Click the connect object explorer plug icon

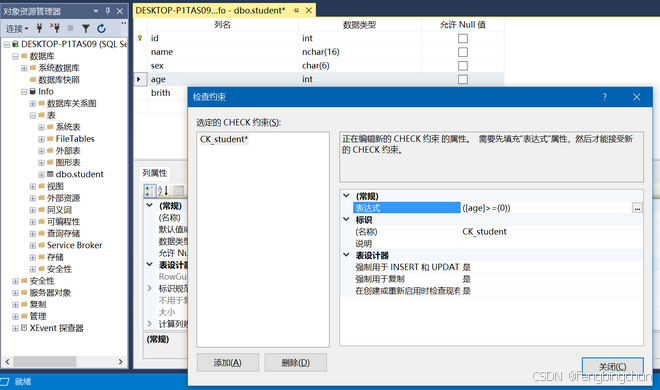tap(39, 28)
